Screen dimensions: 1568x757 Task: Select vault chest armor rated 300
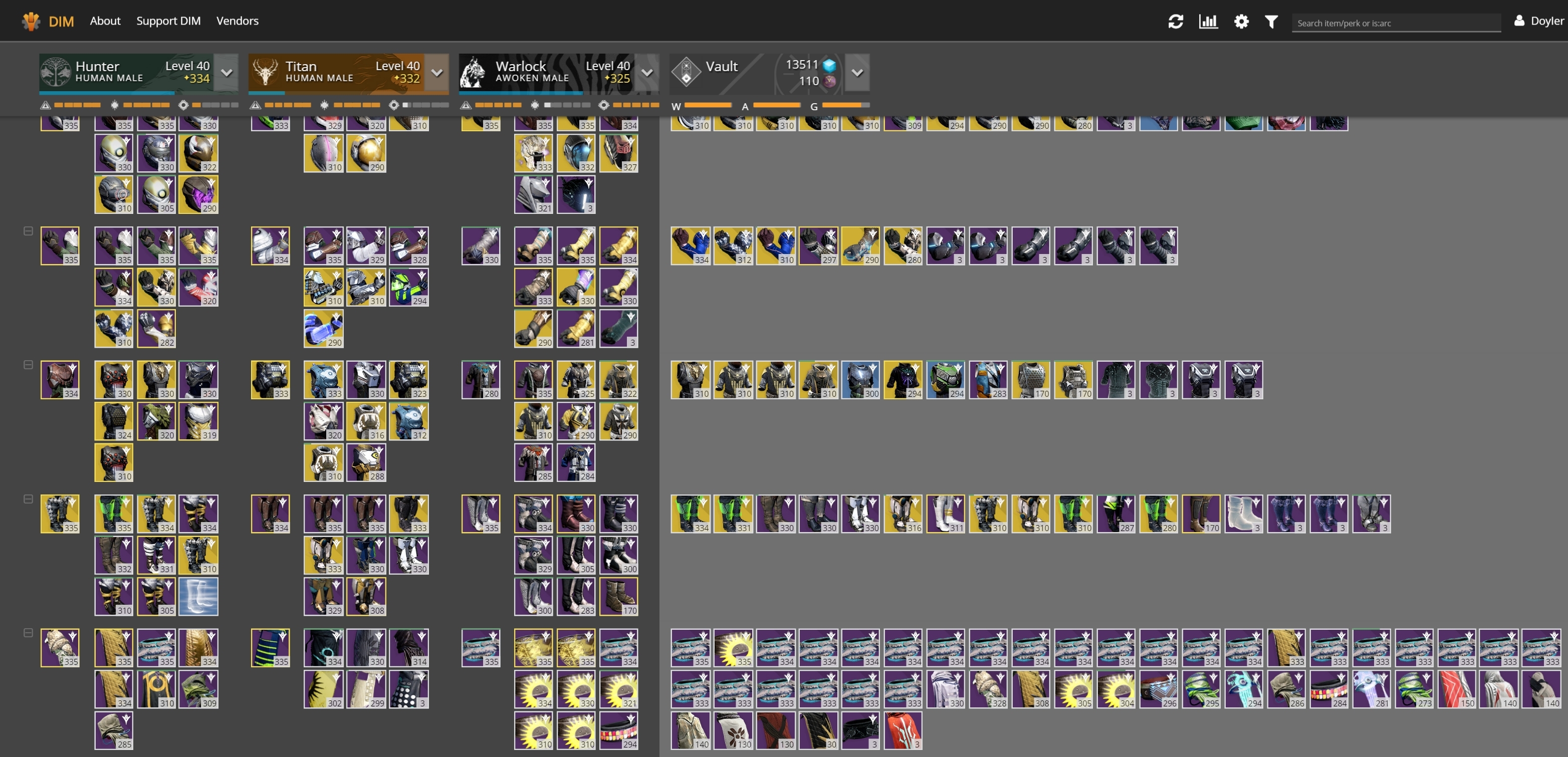click(861, 380)
